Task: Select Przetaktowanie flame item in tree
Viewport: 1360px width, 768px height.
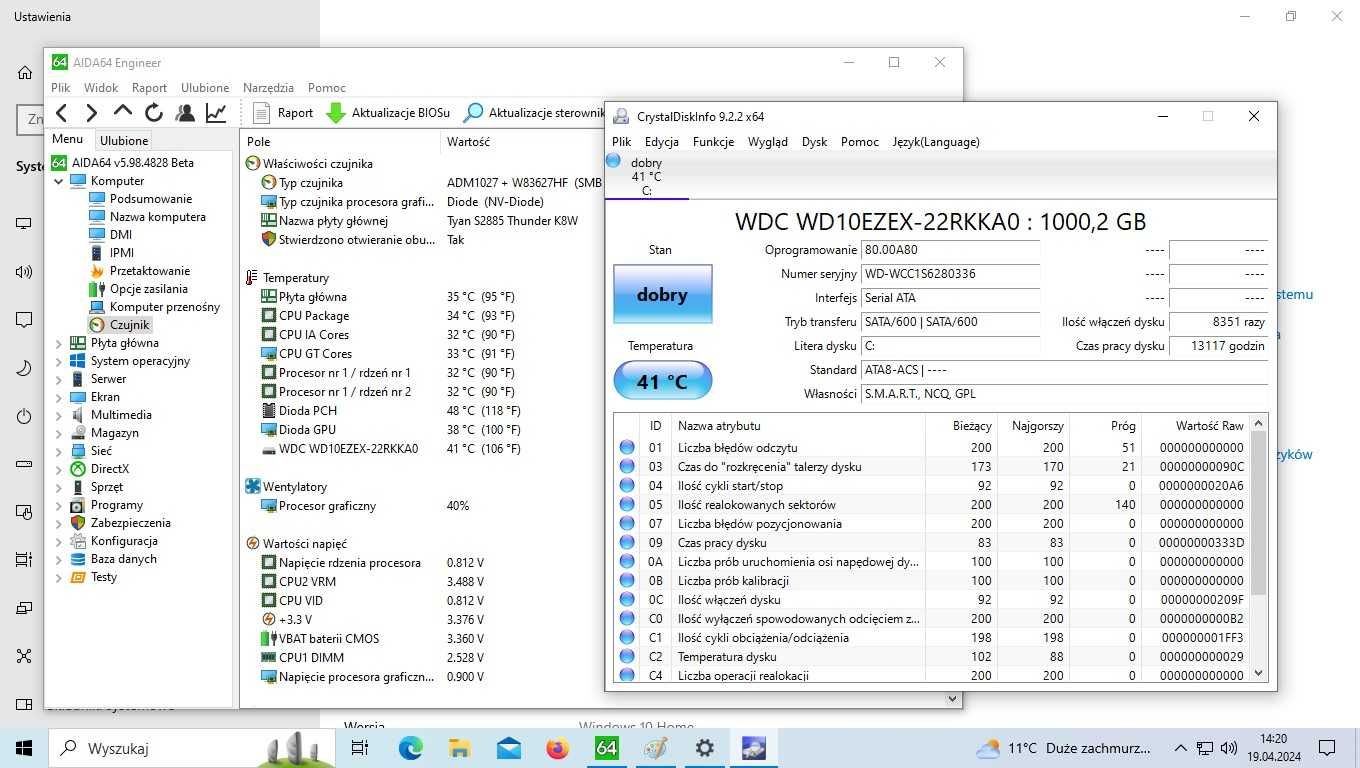Action: [x=140, y=271]
